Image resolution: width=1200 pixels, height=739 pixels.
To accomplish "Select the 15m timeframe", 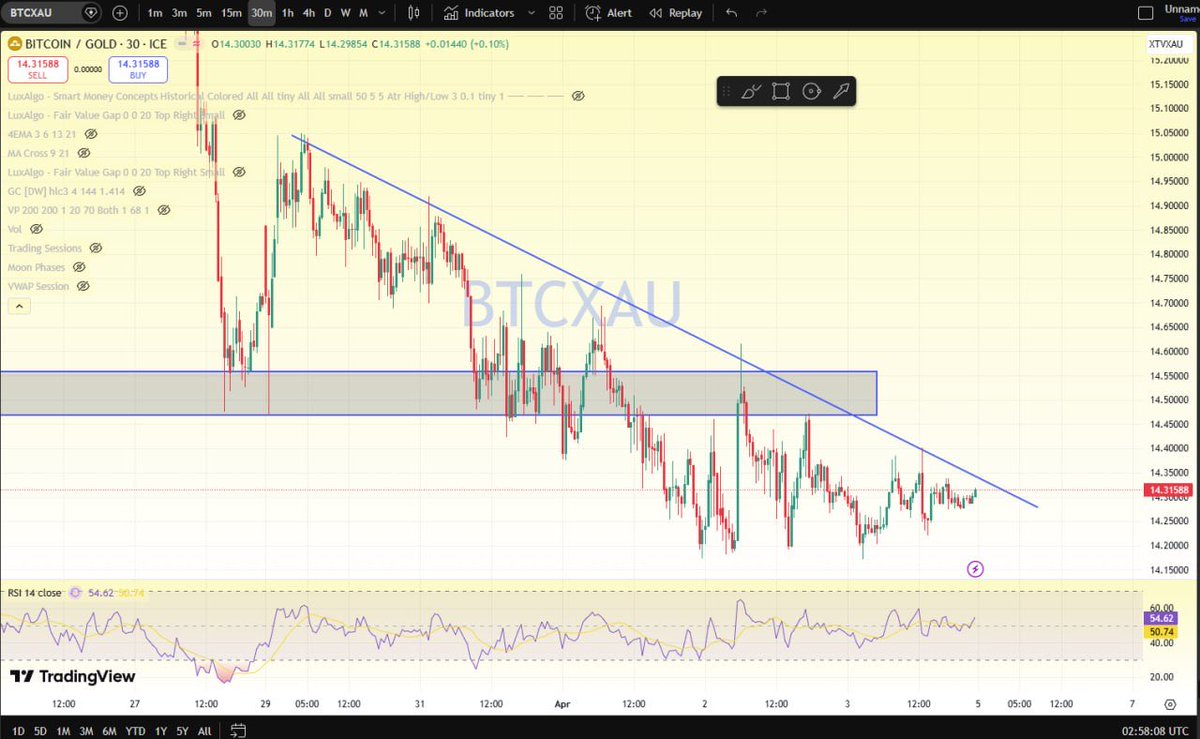I will tap(231, 13).
